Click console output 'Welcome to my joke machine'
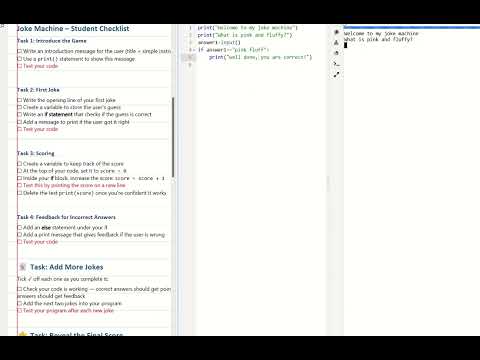Image resolution: width=480 pixels, height=360 pixels. click(381, 34)
